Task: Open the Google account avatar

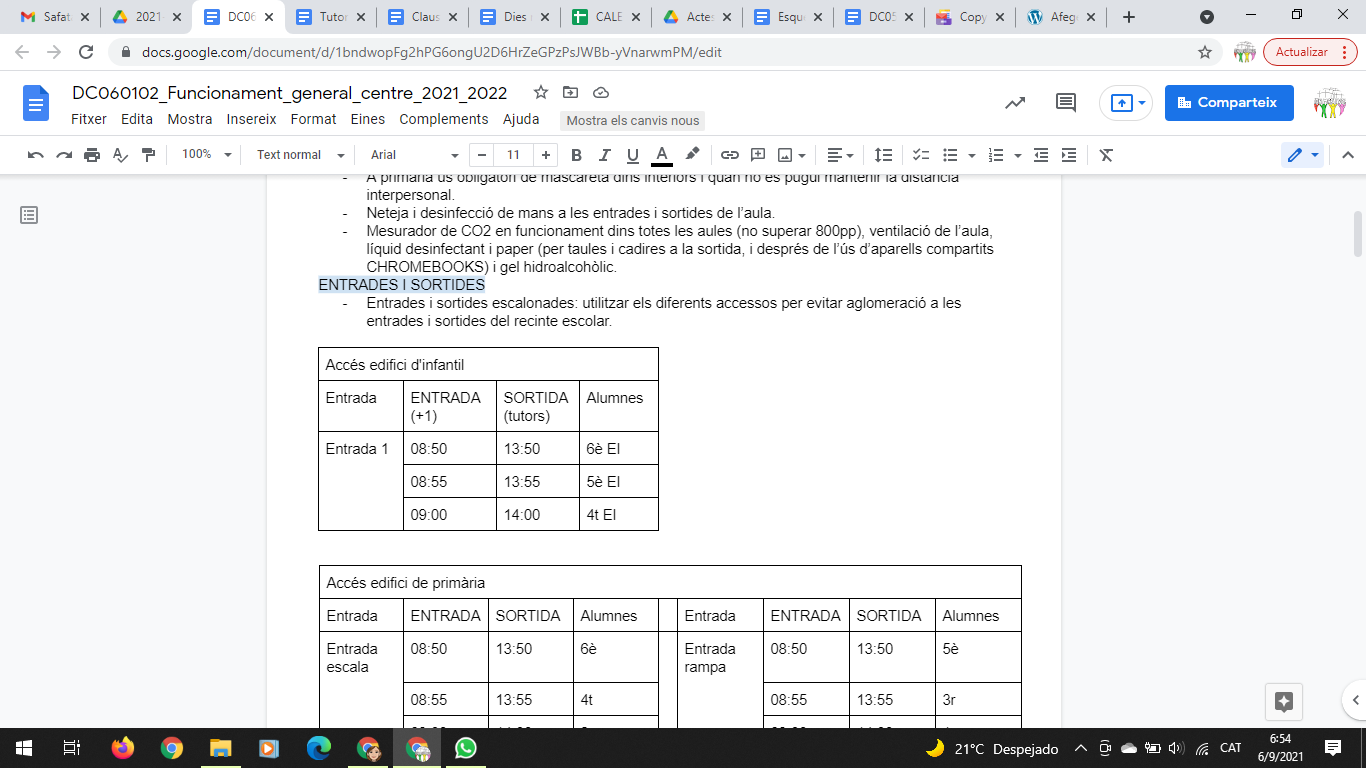Action: (1330, 103)
